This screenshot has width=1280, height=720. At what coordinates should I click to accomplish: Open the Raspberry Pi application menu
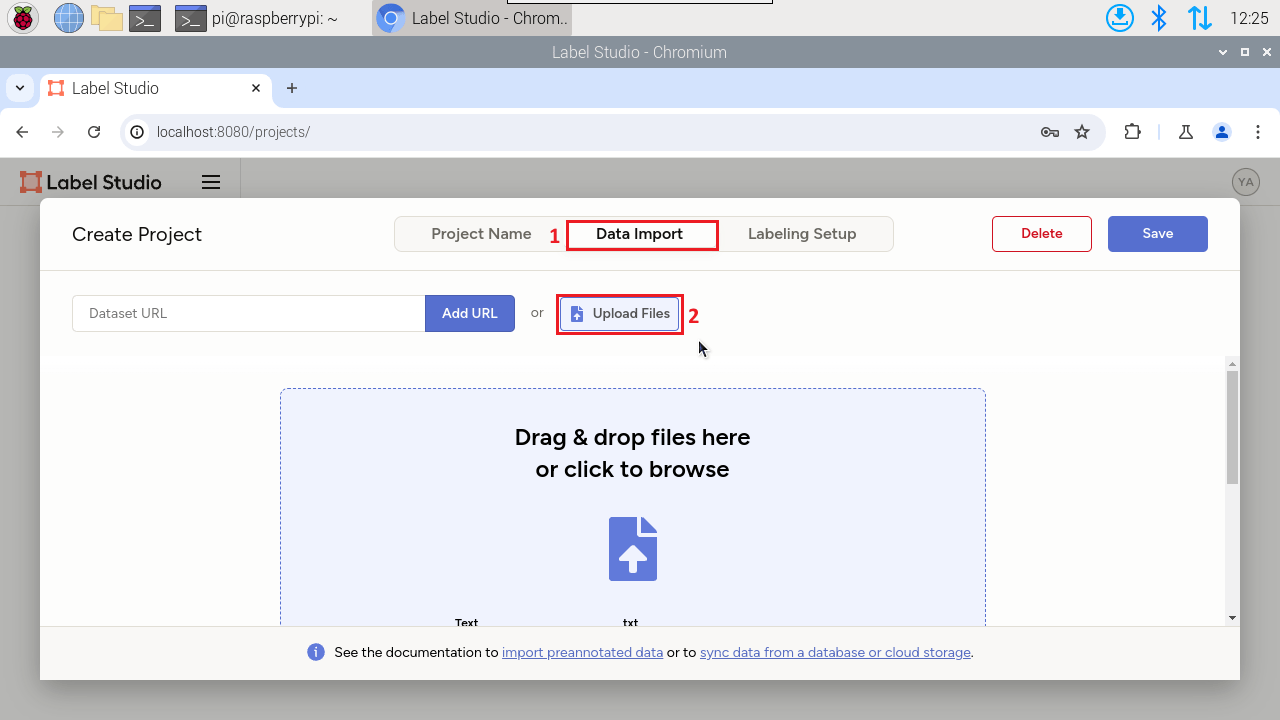click(23, 17)
